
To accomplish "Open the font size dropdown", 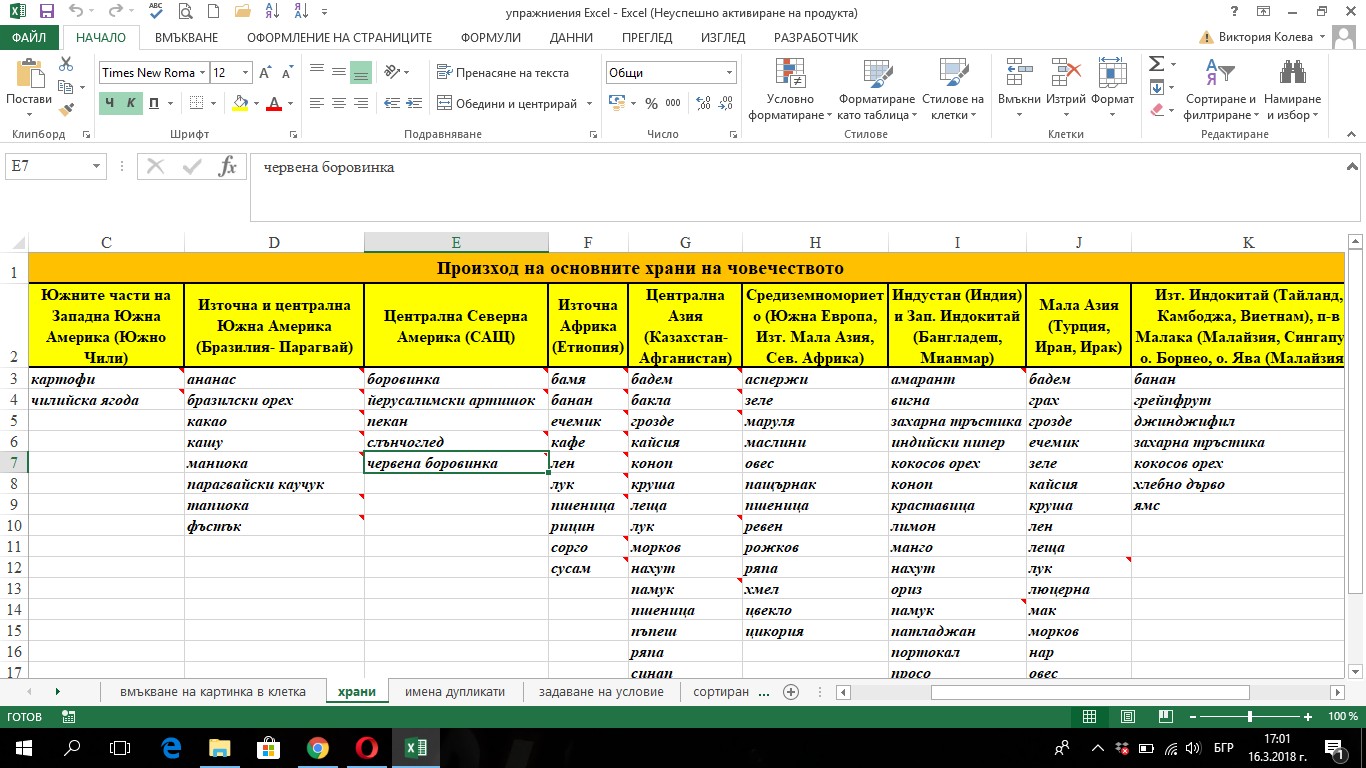I will coord(246,72).
